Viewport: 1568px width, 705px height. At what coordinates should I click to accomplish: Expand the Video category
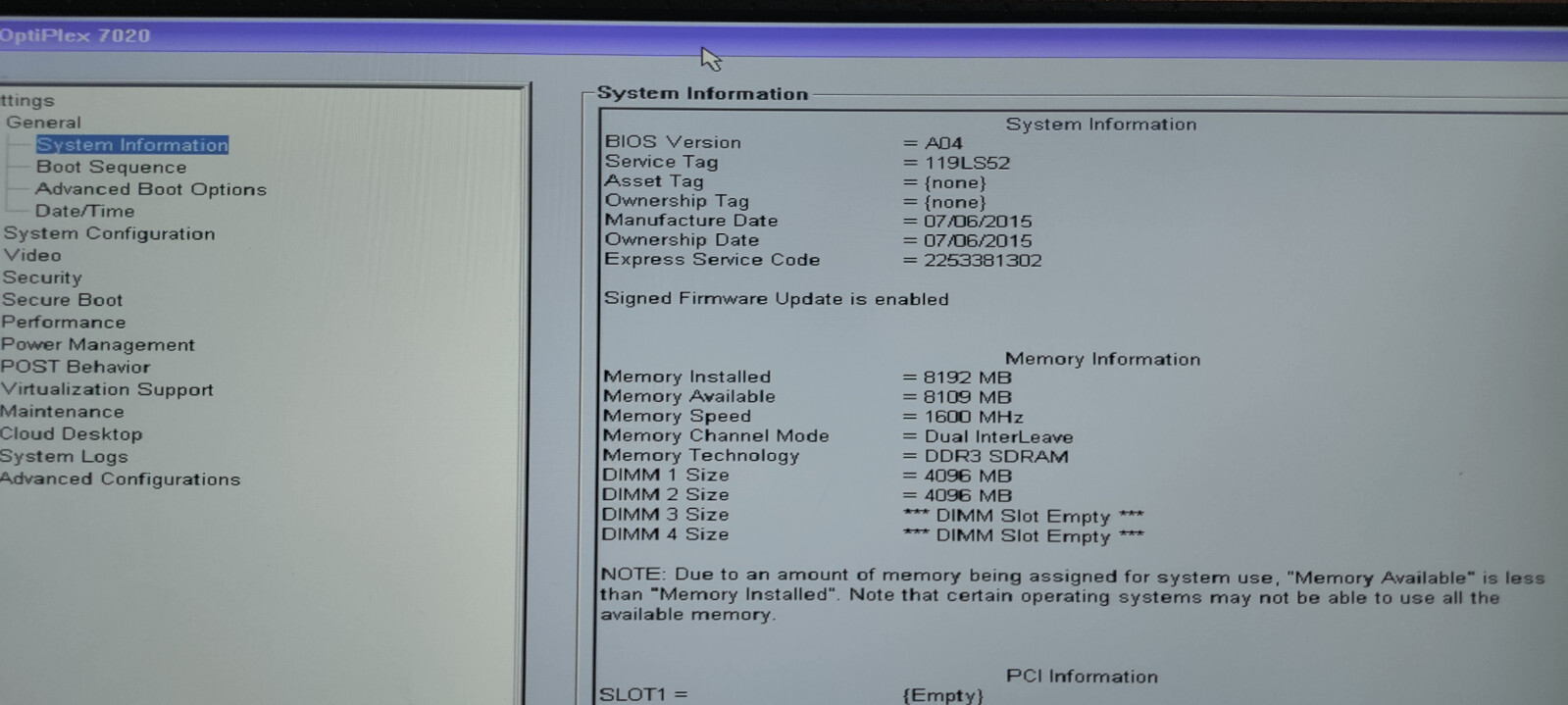coord(32,255)
